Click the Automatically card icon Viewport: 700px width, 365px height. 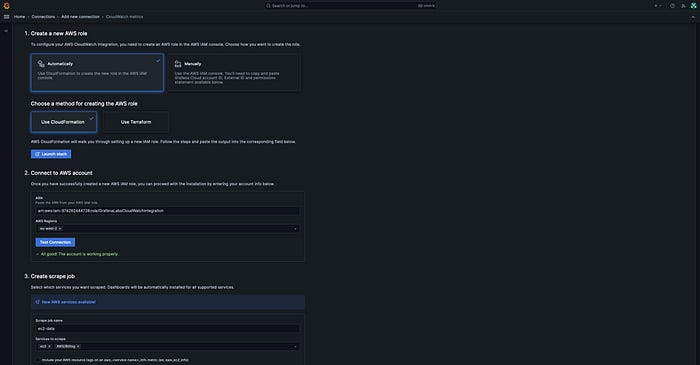[x=41, y=64]
